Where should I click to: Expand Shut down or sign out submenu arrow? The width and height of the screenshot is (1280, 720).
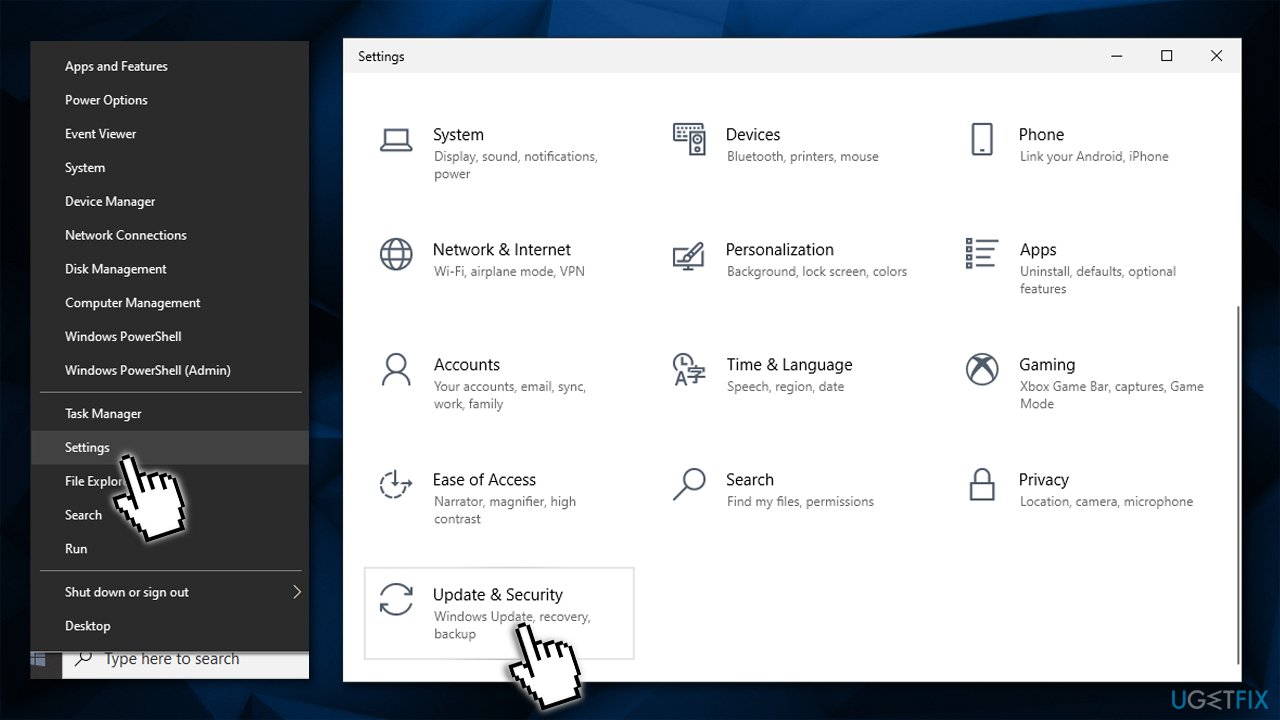[296, 592]
